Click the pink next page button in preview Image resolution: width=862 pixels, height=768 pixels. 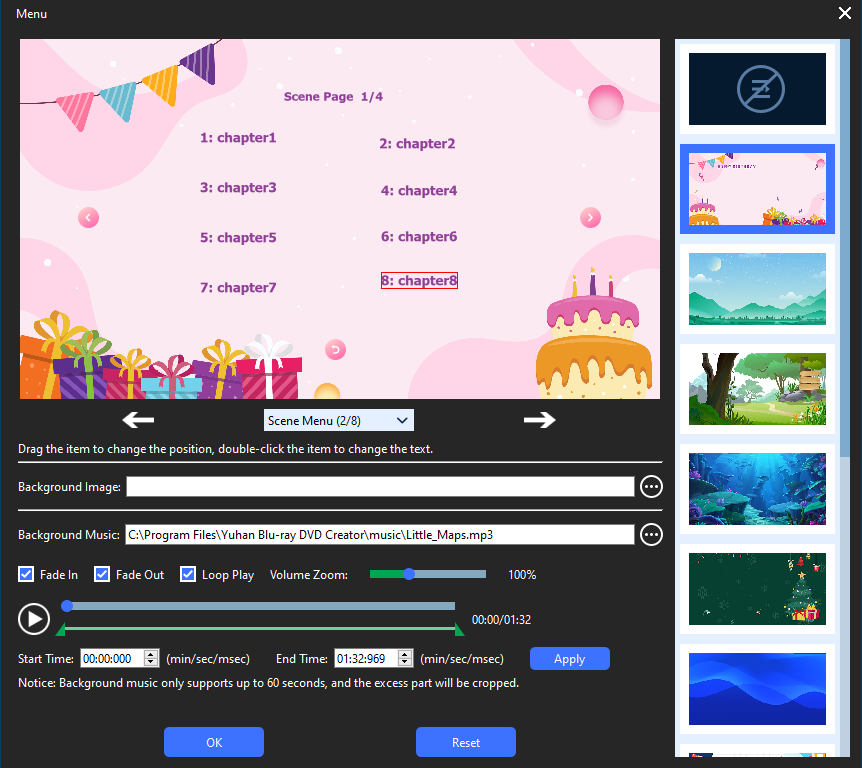tap(591, 217)
